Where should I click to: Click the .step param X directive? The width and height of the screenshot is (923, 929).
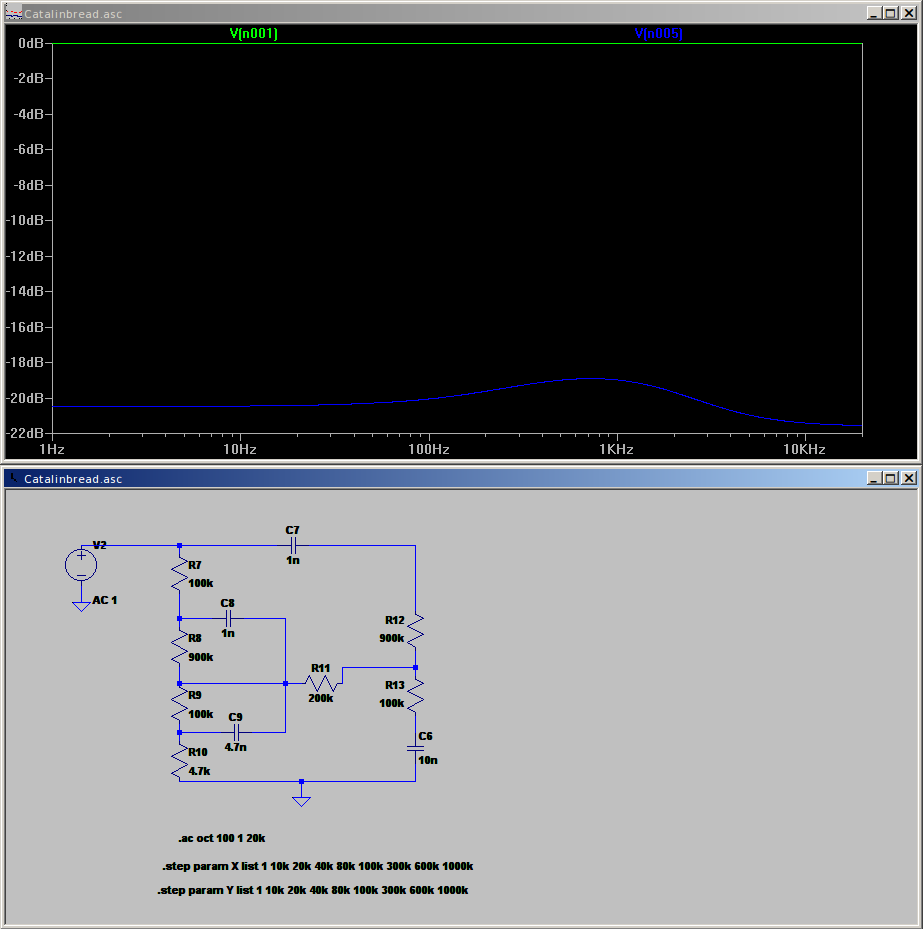click(317, 866)
